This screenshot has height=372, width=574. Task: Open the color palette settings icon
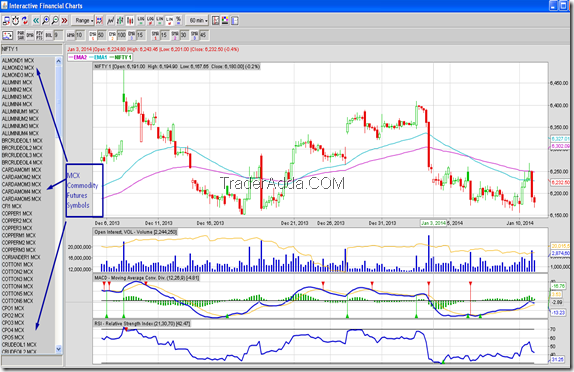point(225,20)
